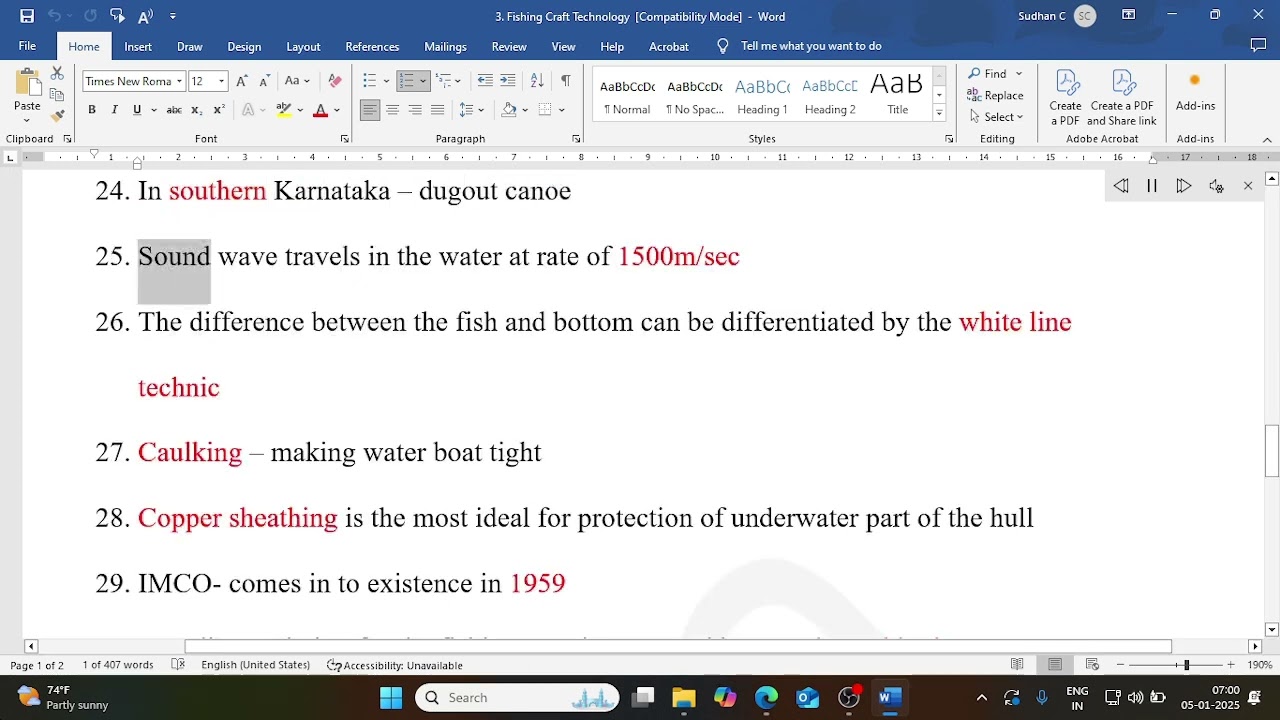Toggle subscript formatting

[196, 110]
